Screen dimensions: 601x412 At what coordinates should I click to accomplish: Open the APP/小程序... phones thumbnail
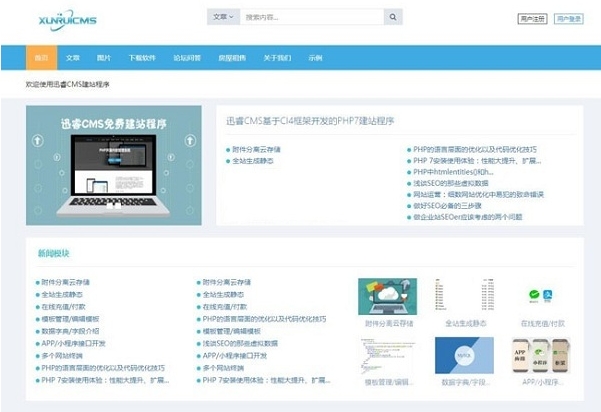coord(541,355)
